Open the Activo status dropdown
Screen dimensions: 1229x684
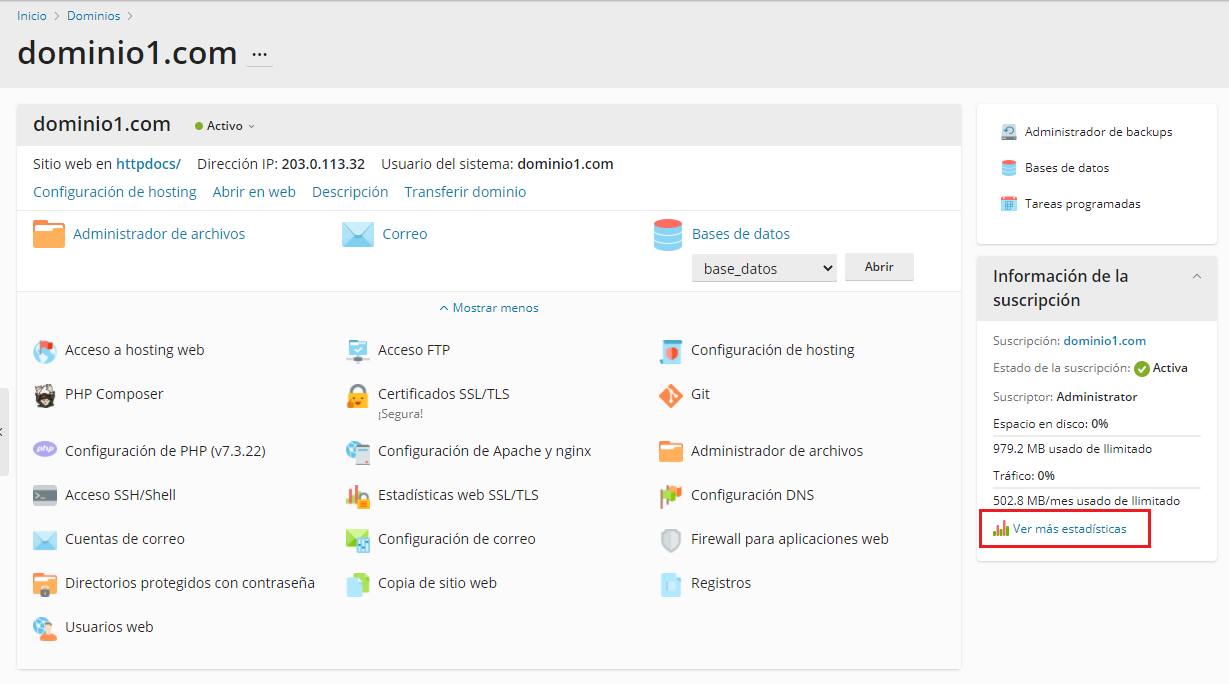[x=225, y=126]
